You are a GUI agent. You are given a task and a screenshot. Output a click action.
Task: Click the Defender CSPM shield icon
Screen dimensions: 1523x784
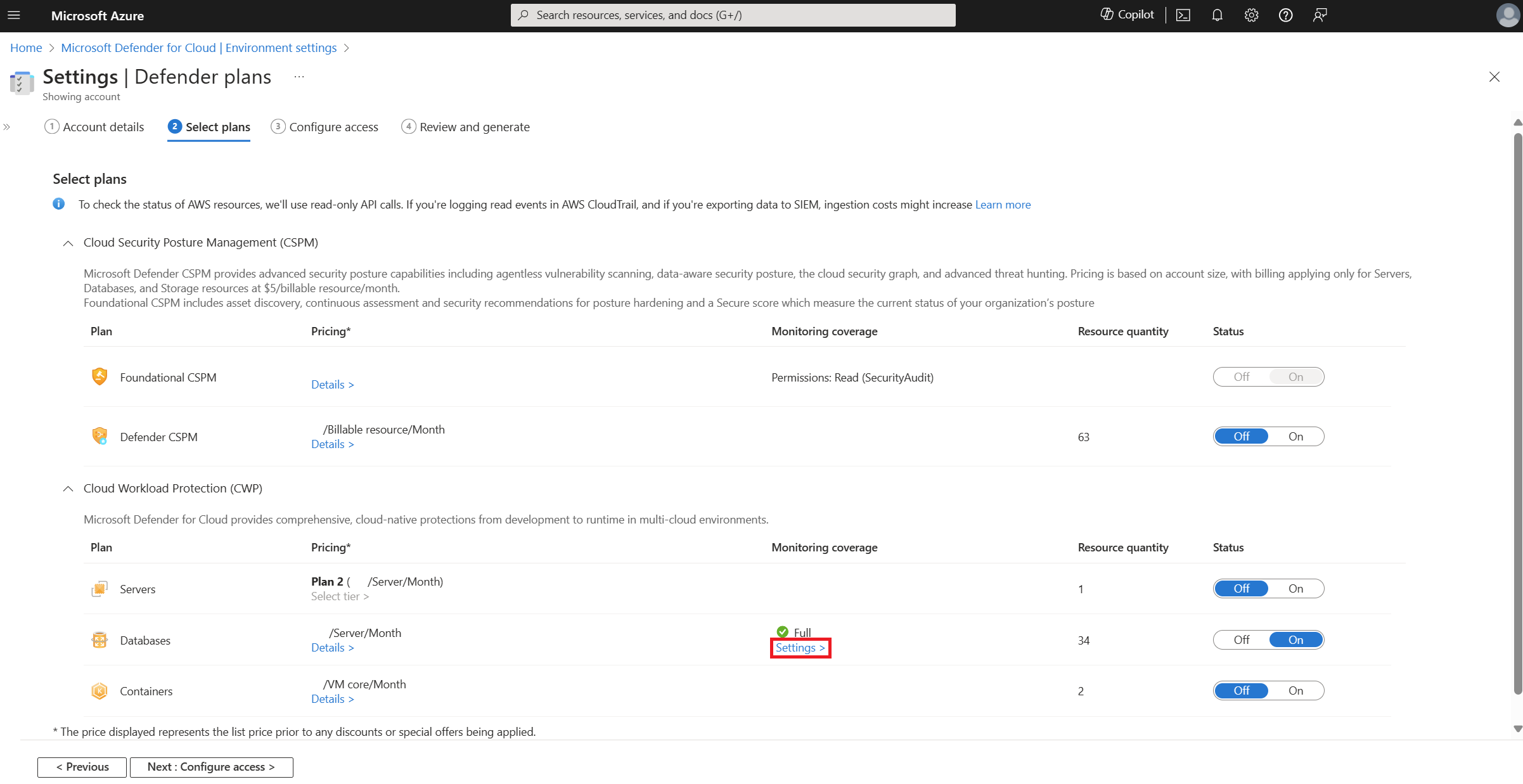tap(100, 436)
